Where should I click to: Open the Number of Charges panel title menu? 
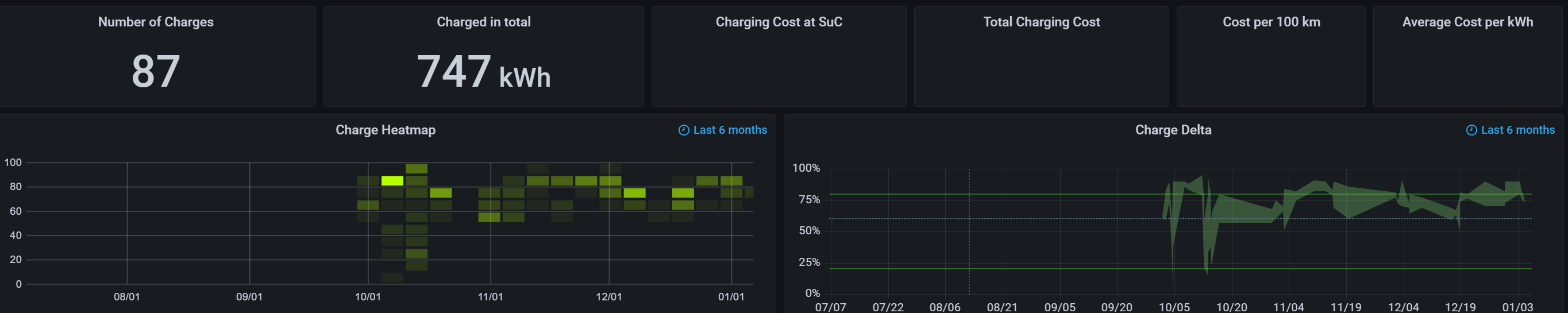tap(156, 22)
